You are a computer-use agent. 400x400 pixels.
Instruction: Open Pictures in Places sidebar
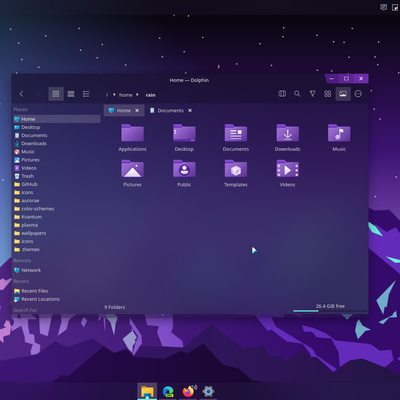[x=57, y=160]
